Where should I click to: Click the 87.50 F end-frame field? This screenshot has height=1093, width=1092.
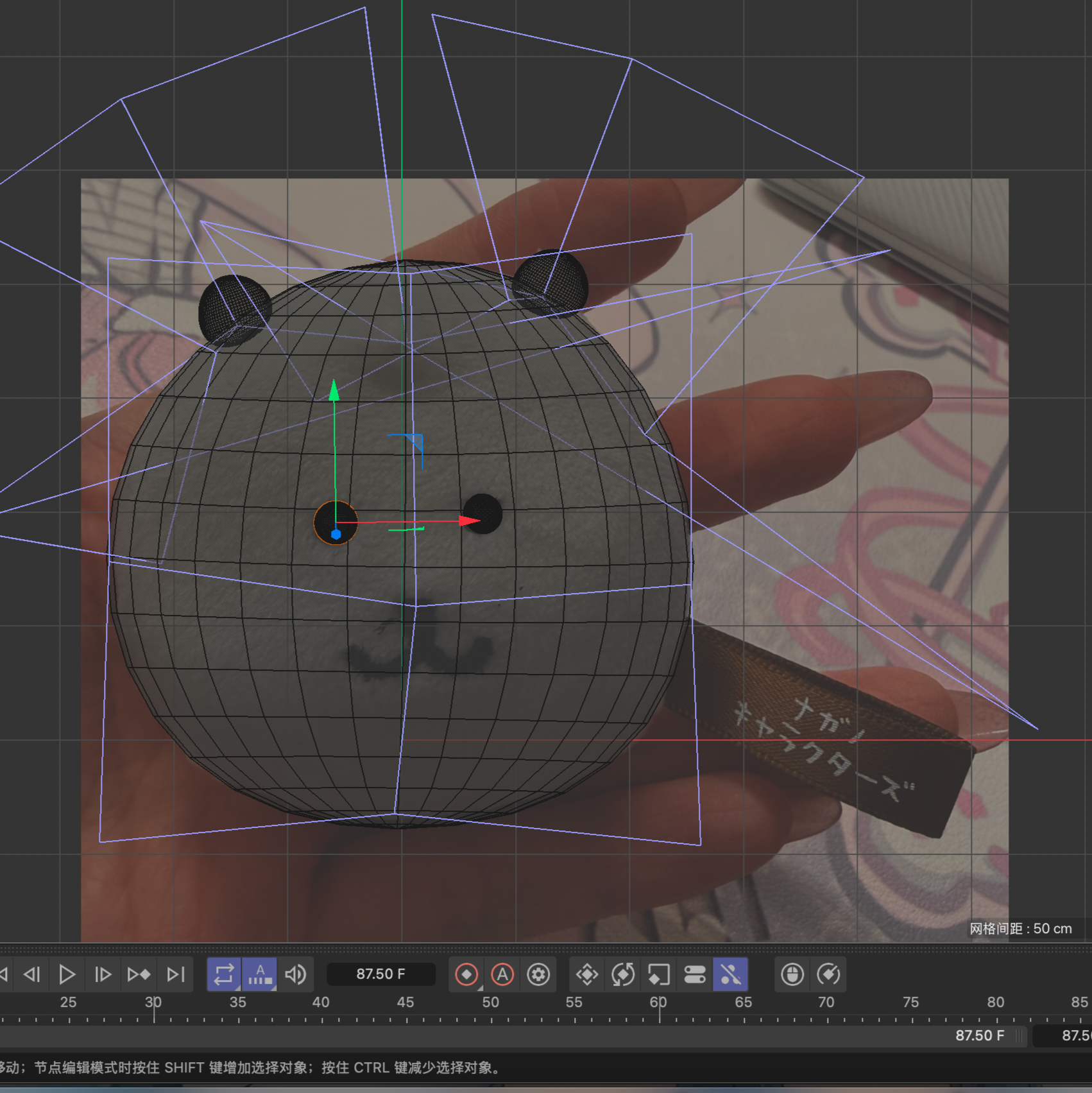coord(980,1035)
